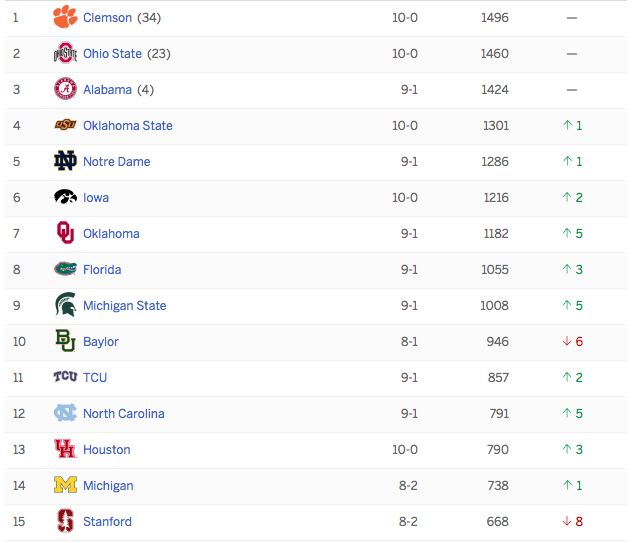Click the Houston UH logo
The width and height of the screenshot is (637, 543).
coord(65,449)
